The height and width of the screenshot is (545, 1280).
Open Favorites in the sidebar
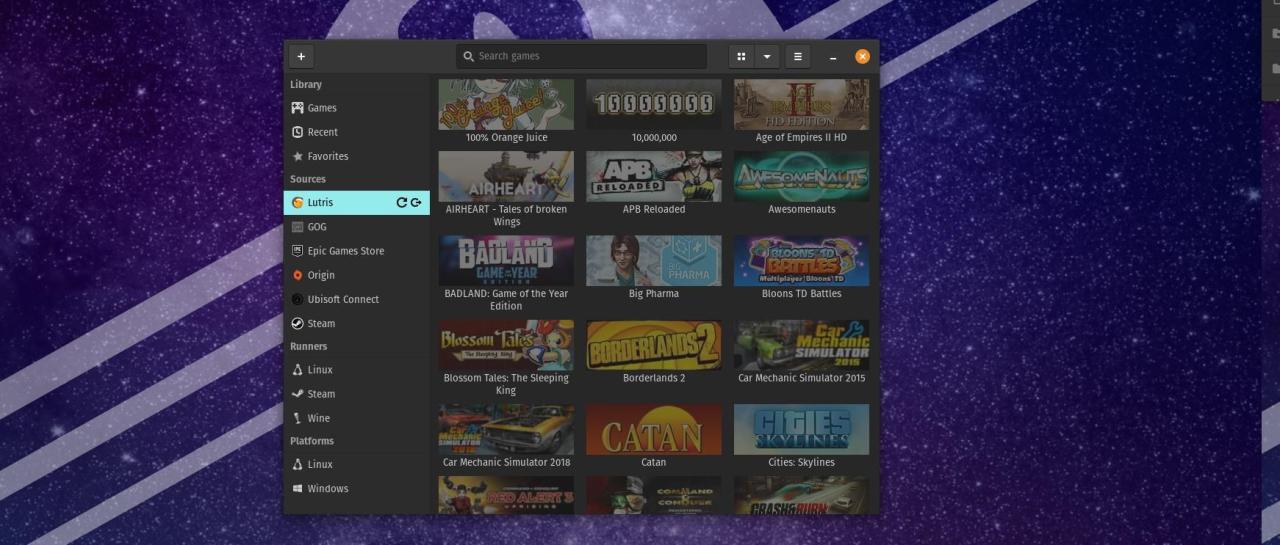click(357, 156)
